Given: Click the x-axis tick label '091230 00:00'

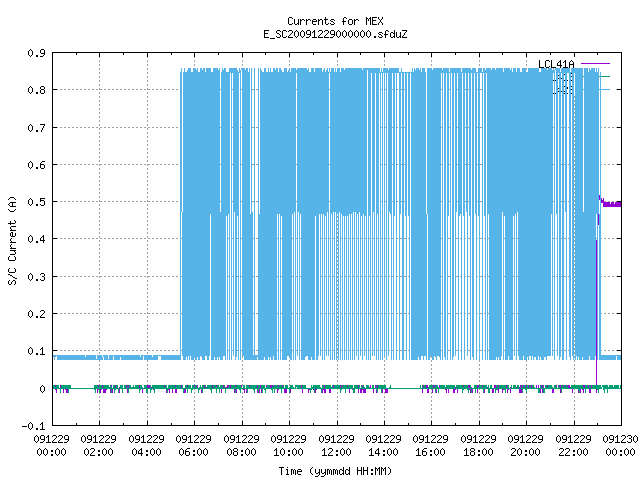Looking at the screenshot, I should 620,446.
